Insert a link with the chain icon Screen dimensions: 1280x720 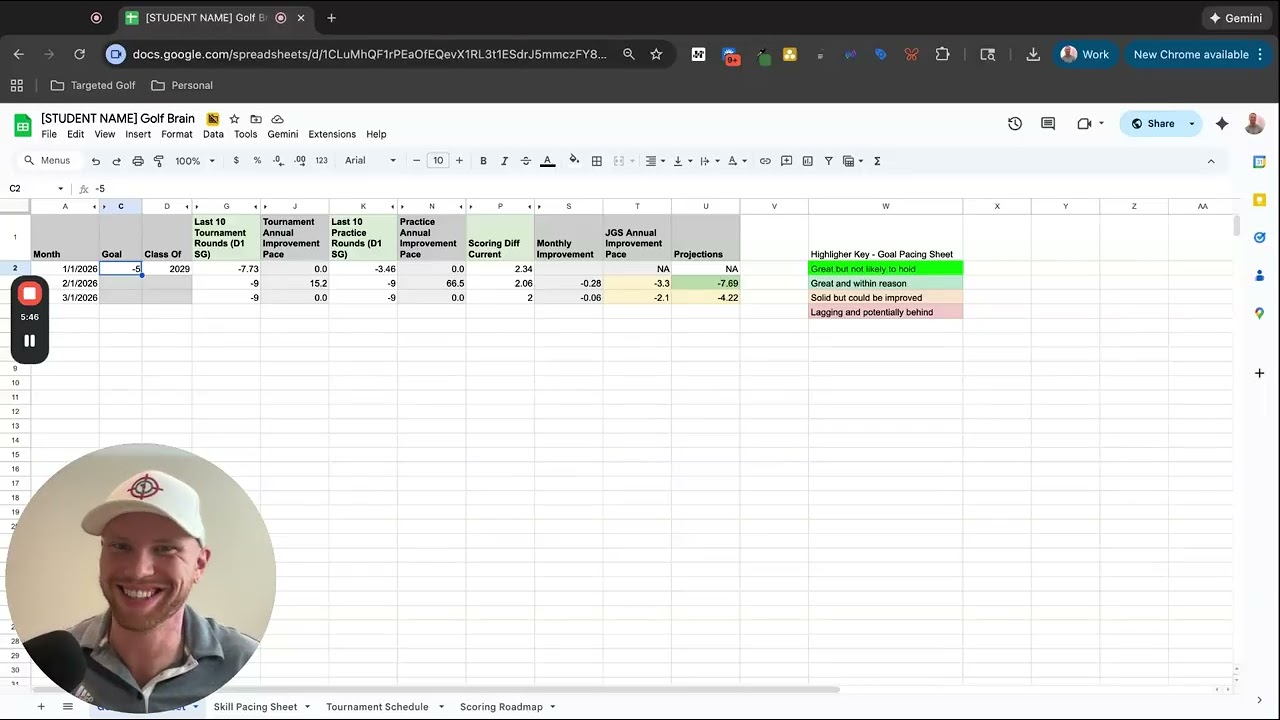pos(765,161)
